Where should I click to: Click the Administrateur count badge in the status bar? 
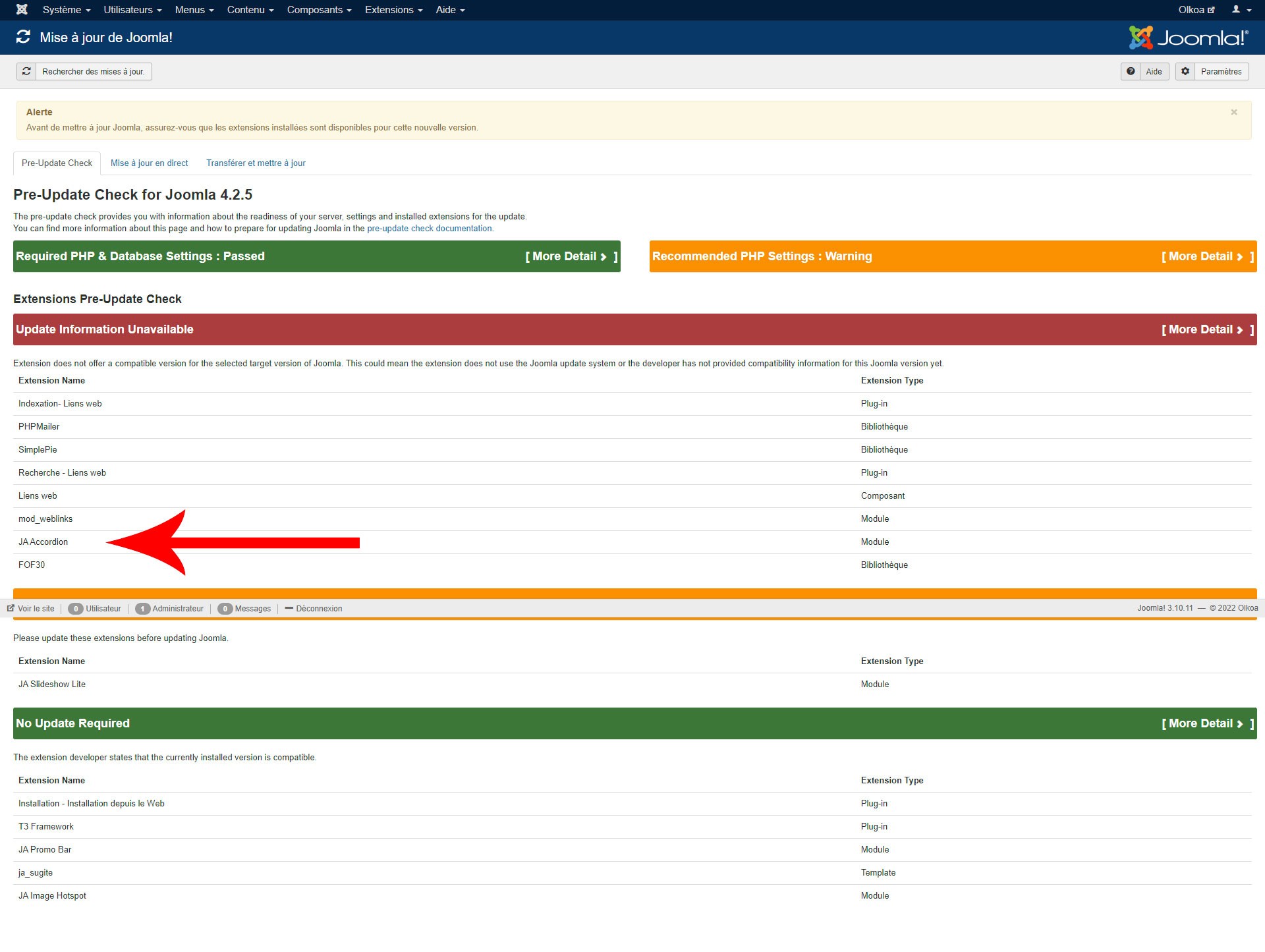click(142, 608)
